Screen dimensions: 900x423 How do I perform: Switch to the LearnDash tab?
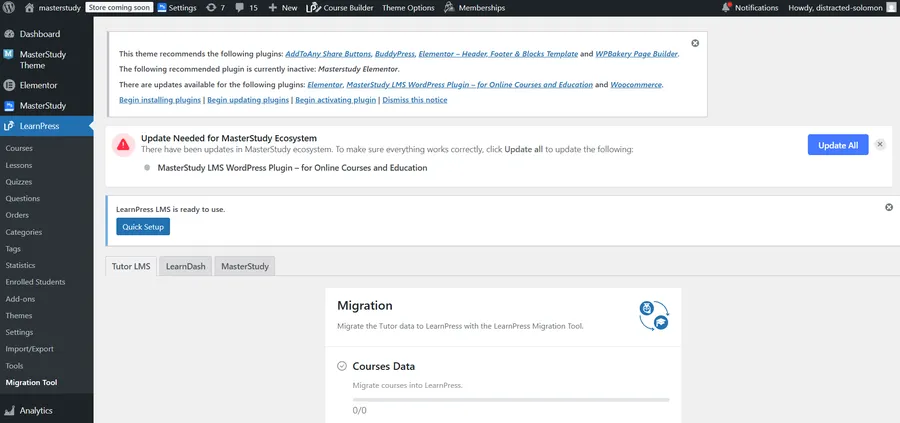(185, 266)
